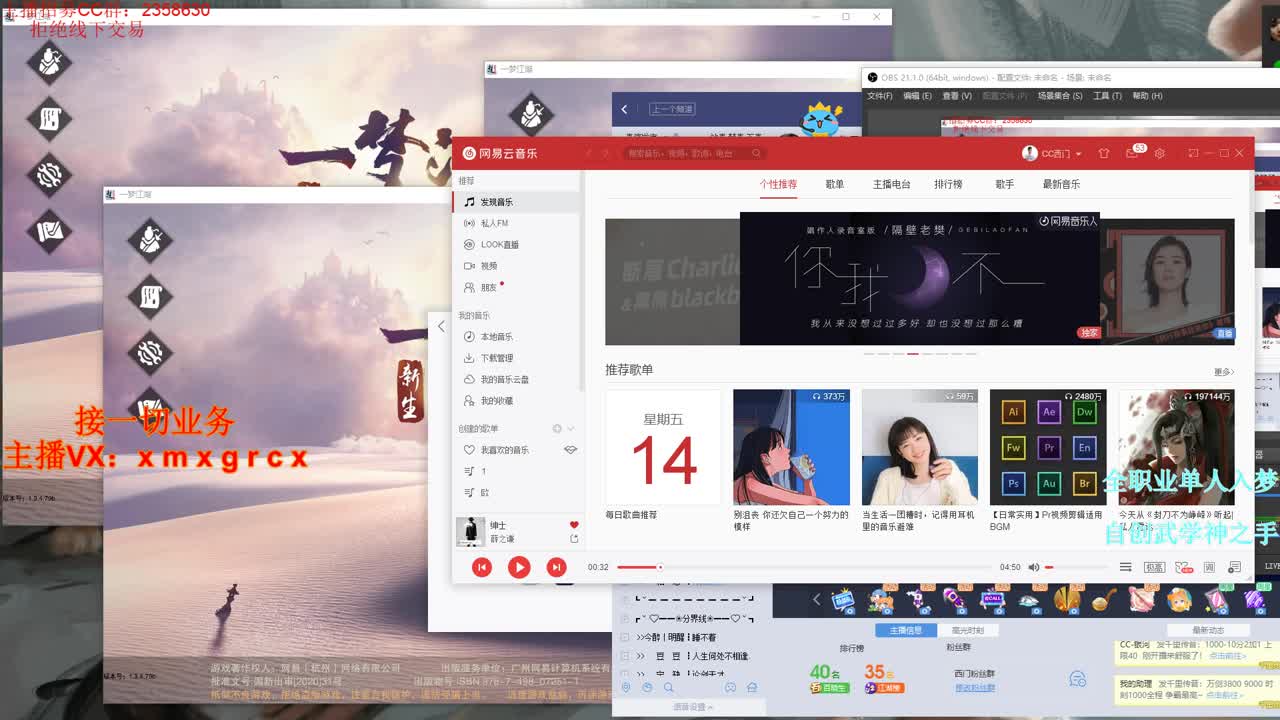Click the 修改粉丝群 link

tap(975, 688)
